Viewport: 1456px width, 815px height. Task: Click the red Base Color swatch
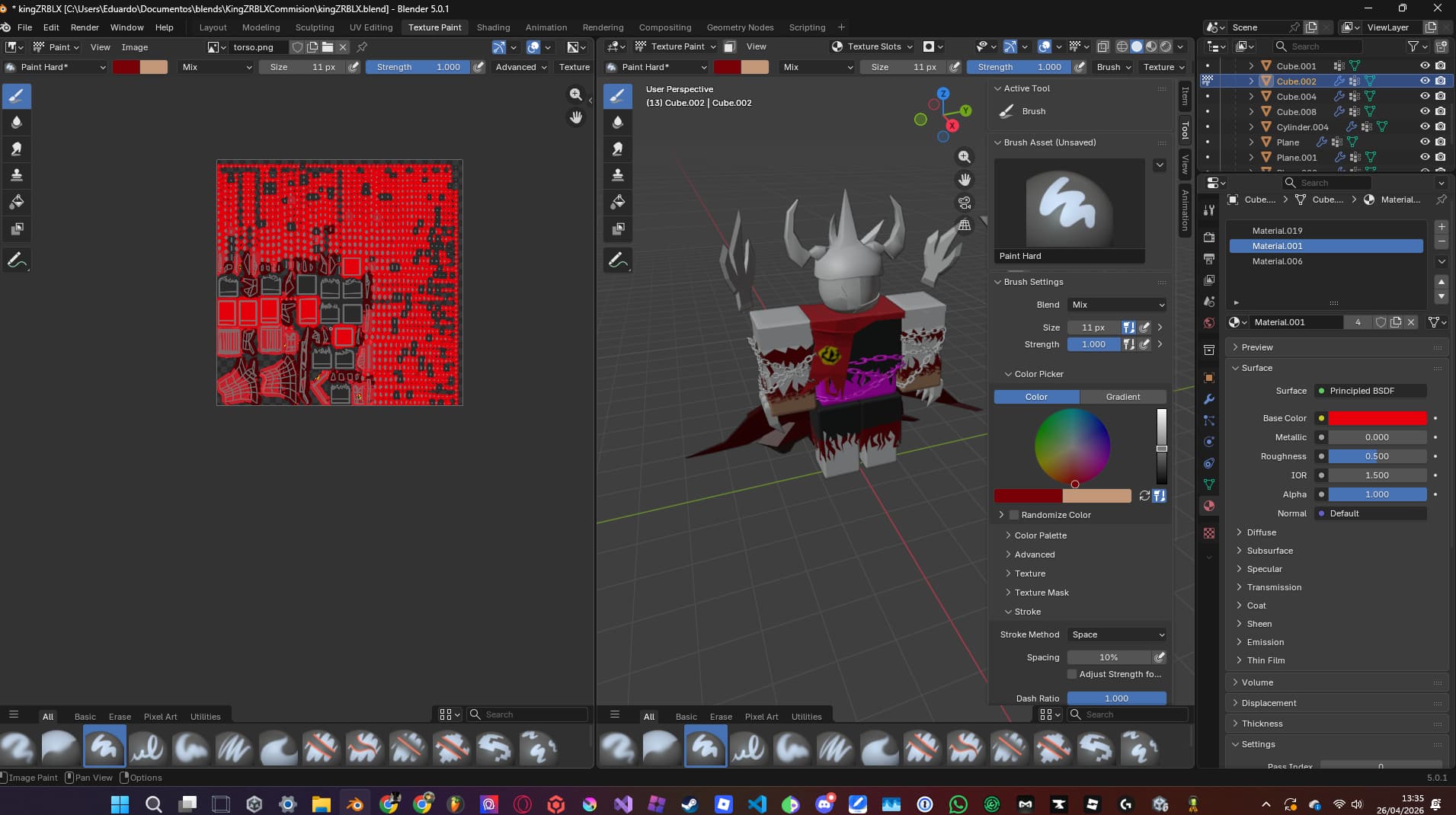tap(1378, 418)
